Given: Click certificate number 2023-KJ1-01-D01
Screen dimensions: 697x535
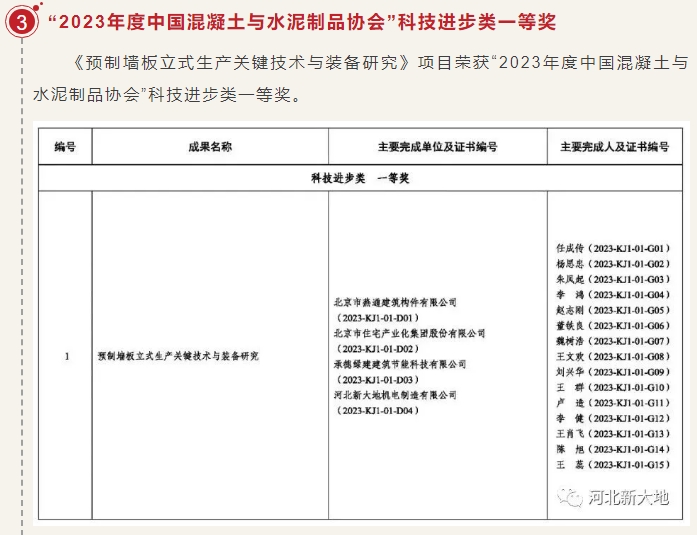Looking at the screenshot, I should [x=378, y=318].
